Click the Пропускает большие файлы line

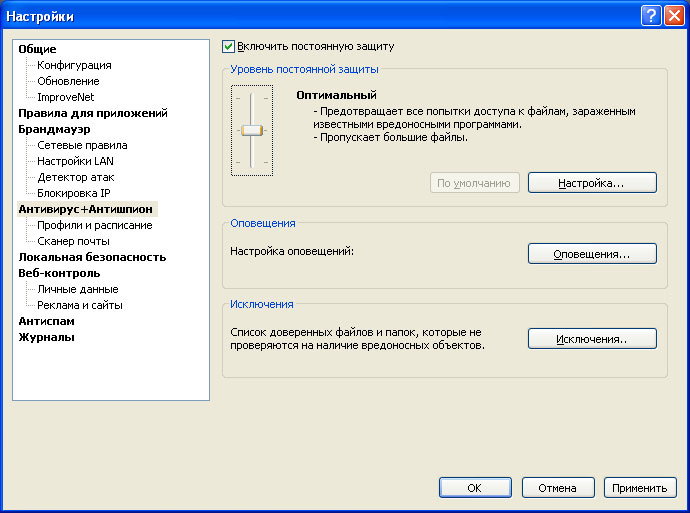click(391, 137)
